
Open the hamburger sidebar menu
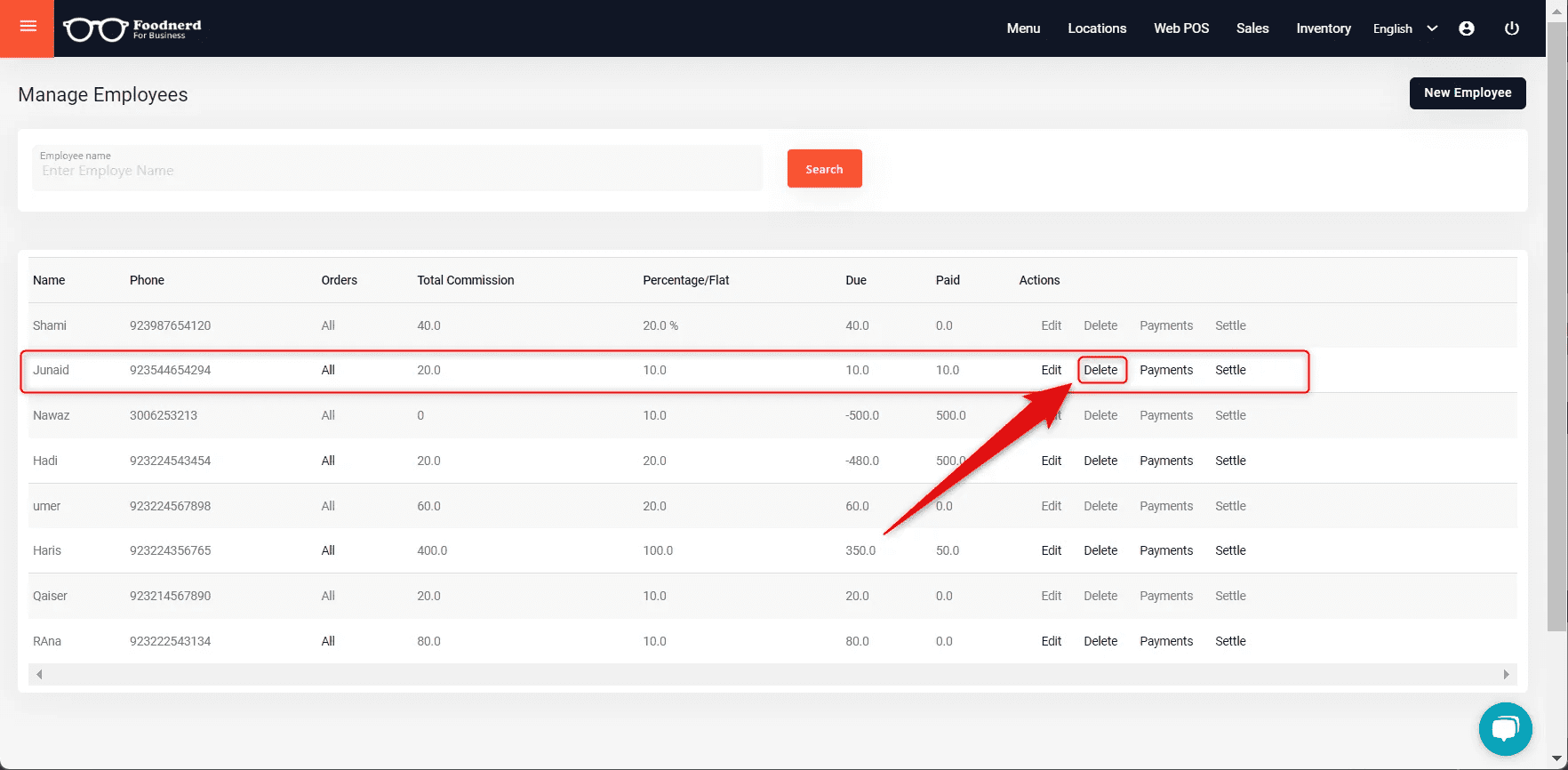[28, 27]
